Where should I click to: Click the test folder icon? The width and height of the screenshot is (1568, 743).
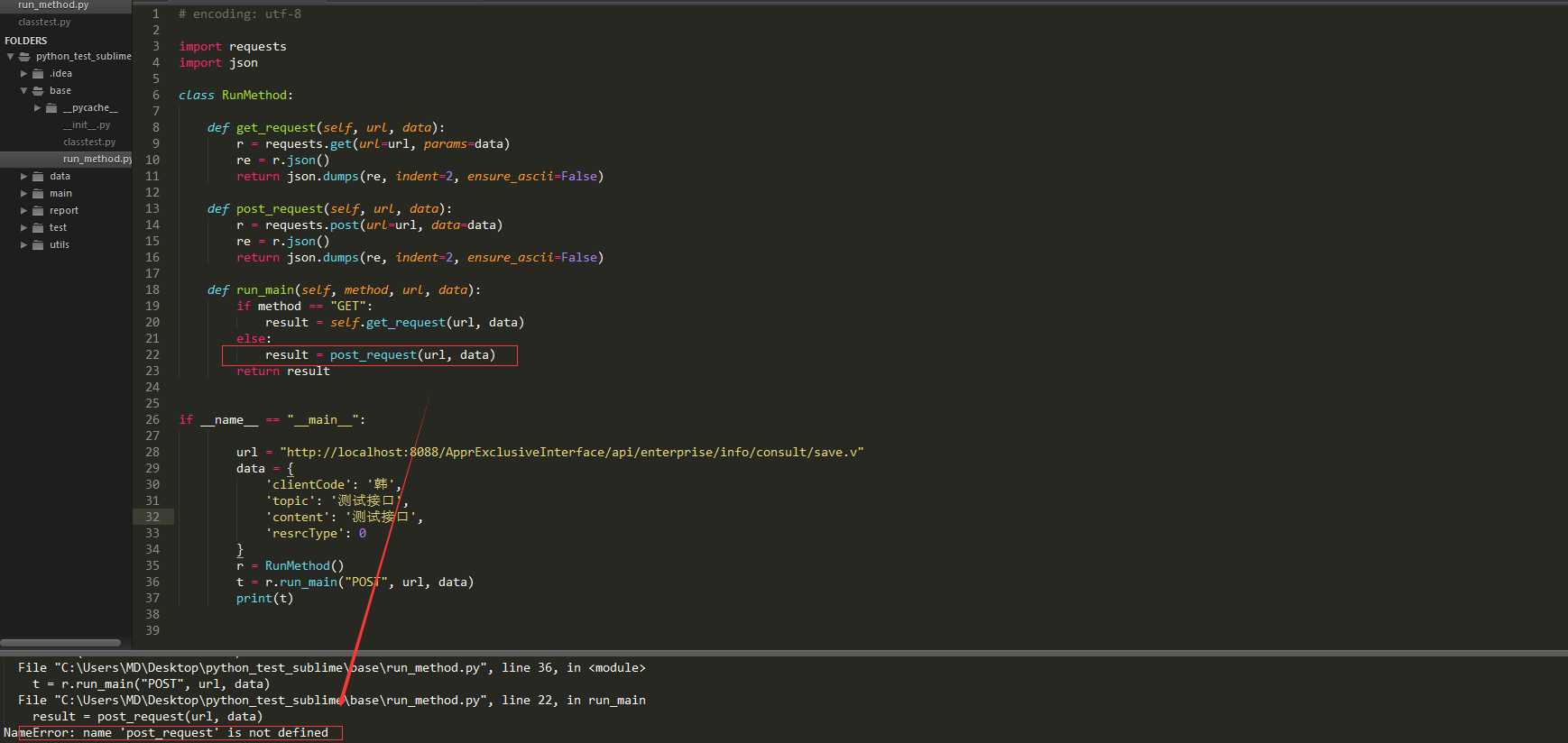click(38, 228)
